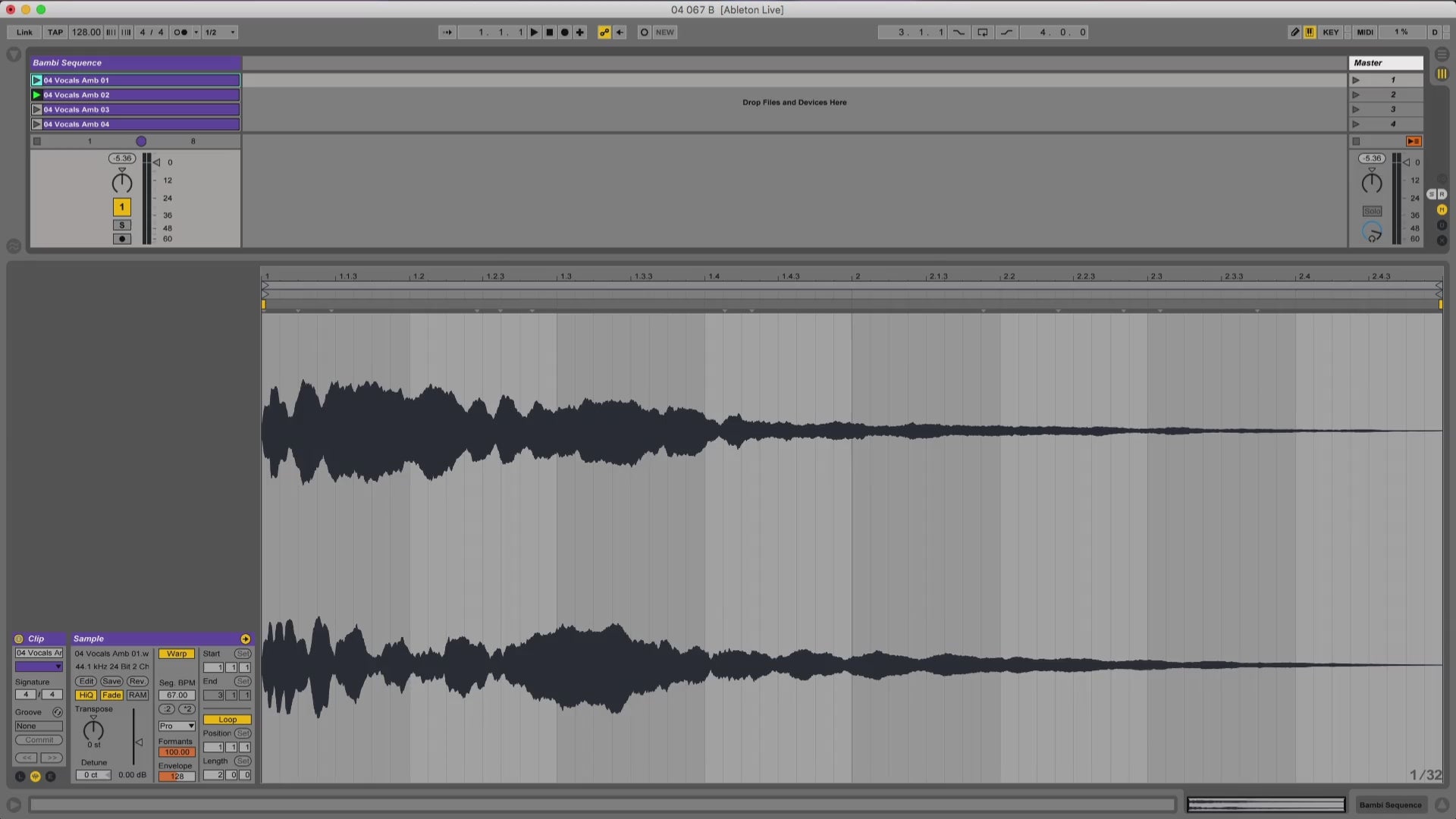The height and width of the screenshot is (819, 1456).
Task: Disable the HiQ quality toggle
Action: [86, 695]
